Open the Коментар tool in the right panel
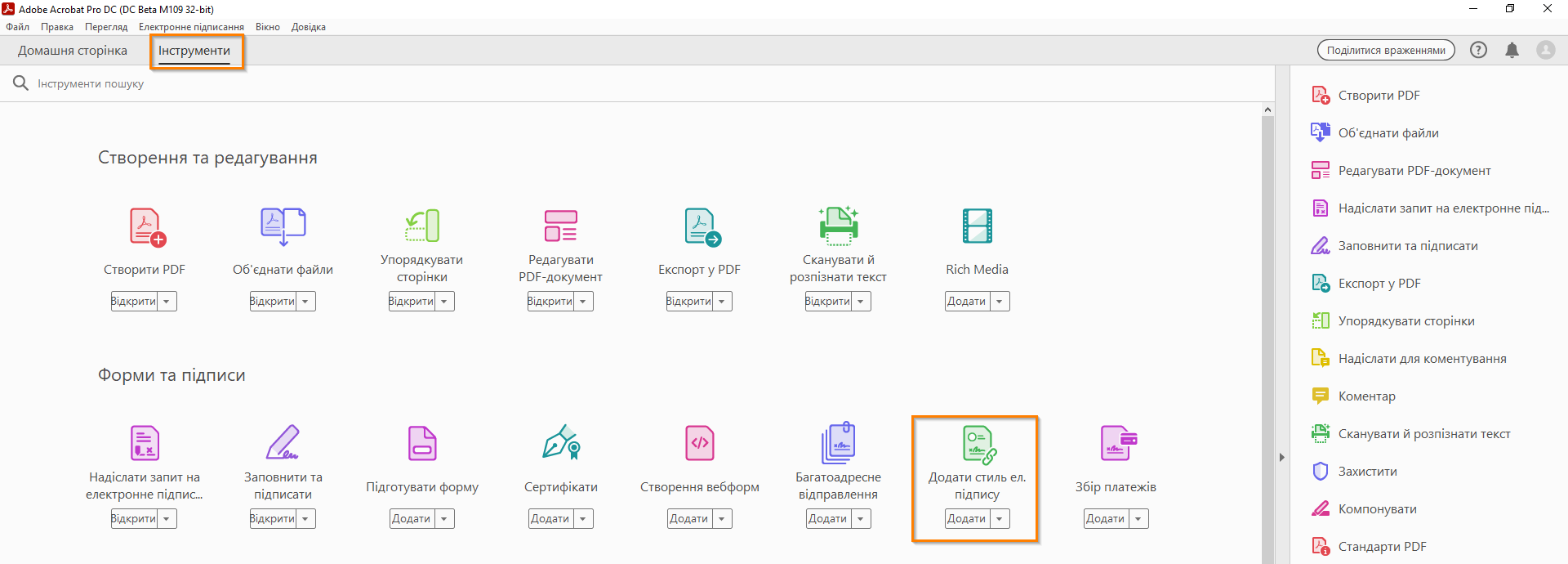 [x=1353, y=396]
